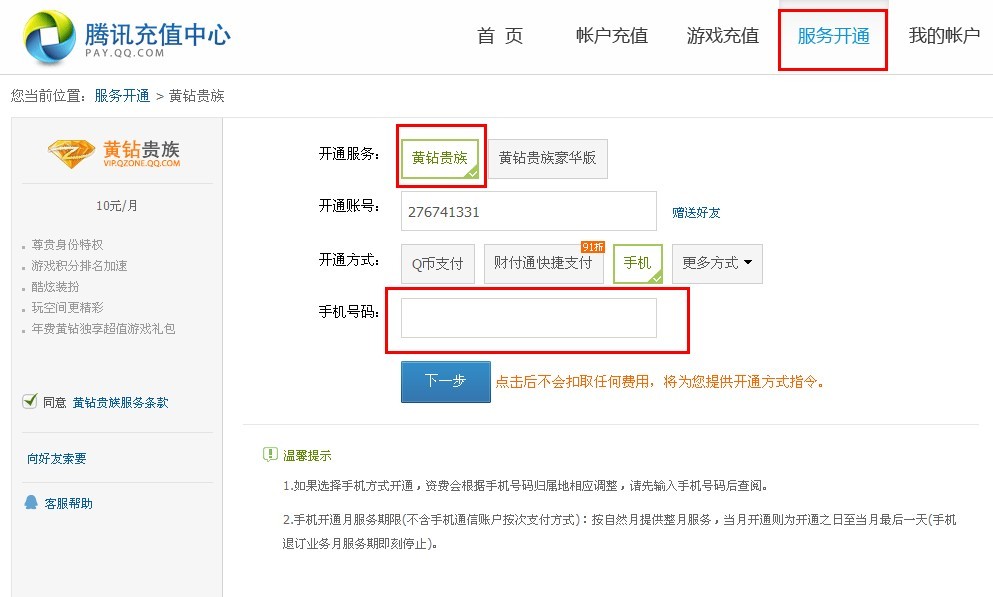Focus the 手机号码 input field
The height and width of the screenshot is (597, 993).
(529, 318)
